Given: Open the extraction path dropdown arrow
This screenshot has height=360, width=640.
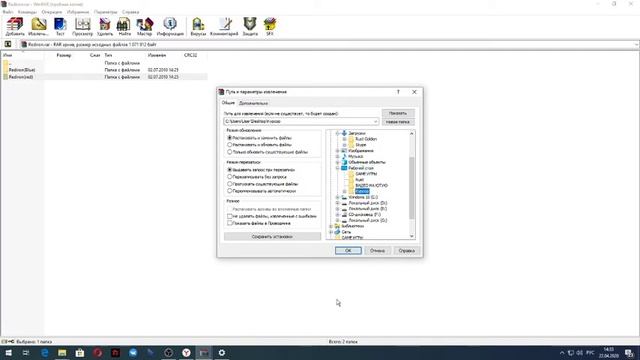Looking at the screenshot, I should pyautogui.click(x=376, y=122).
